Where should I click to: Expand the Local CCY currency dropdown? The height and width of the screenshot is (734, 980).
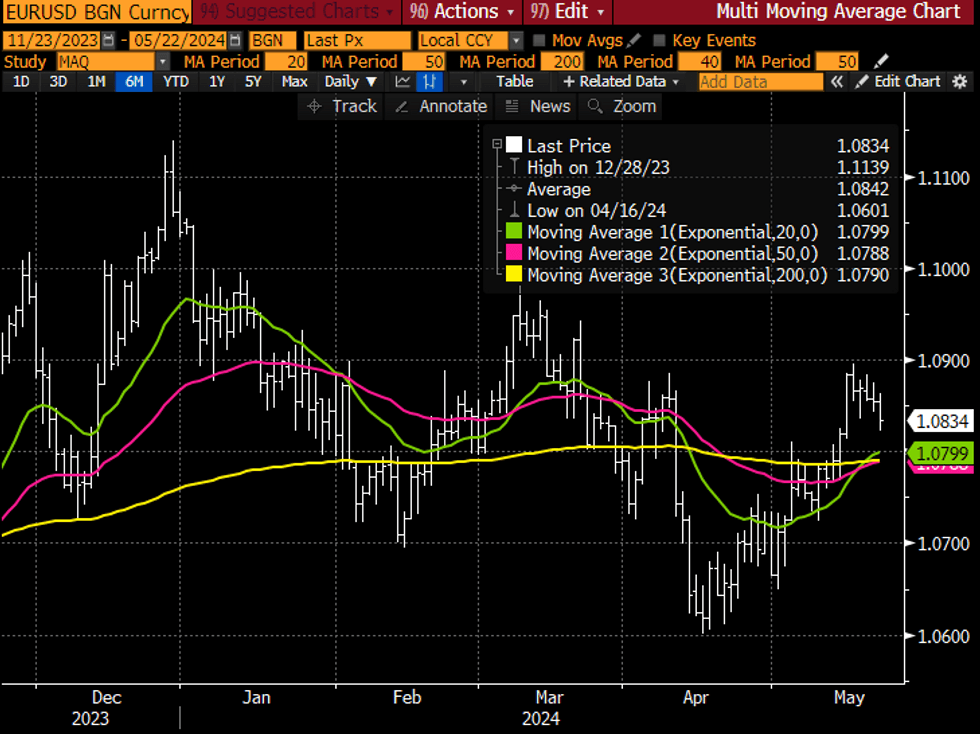click(x=516, y=41)
